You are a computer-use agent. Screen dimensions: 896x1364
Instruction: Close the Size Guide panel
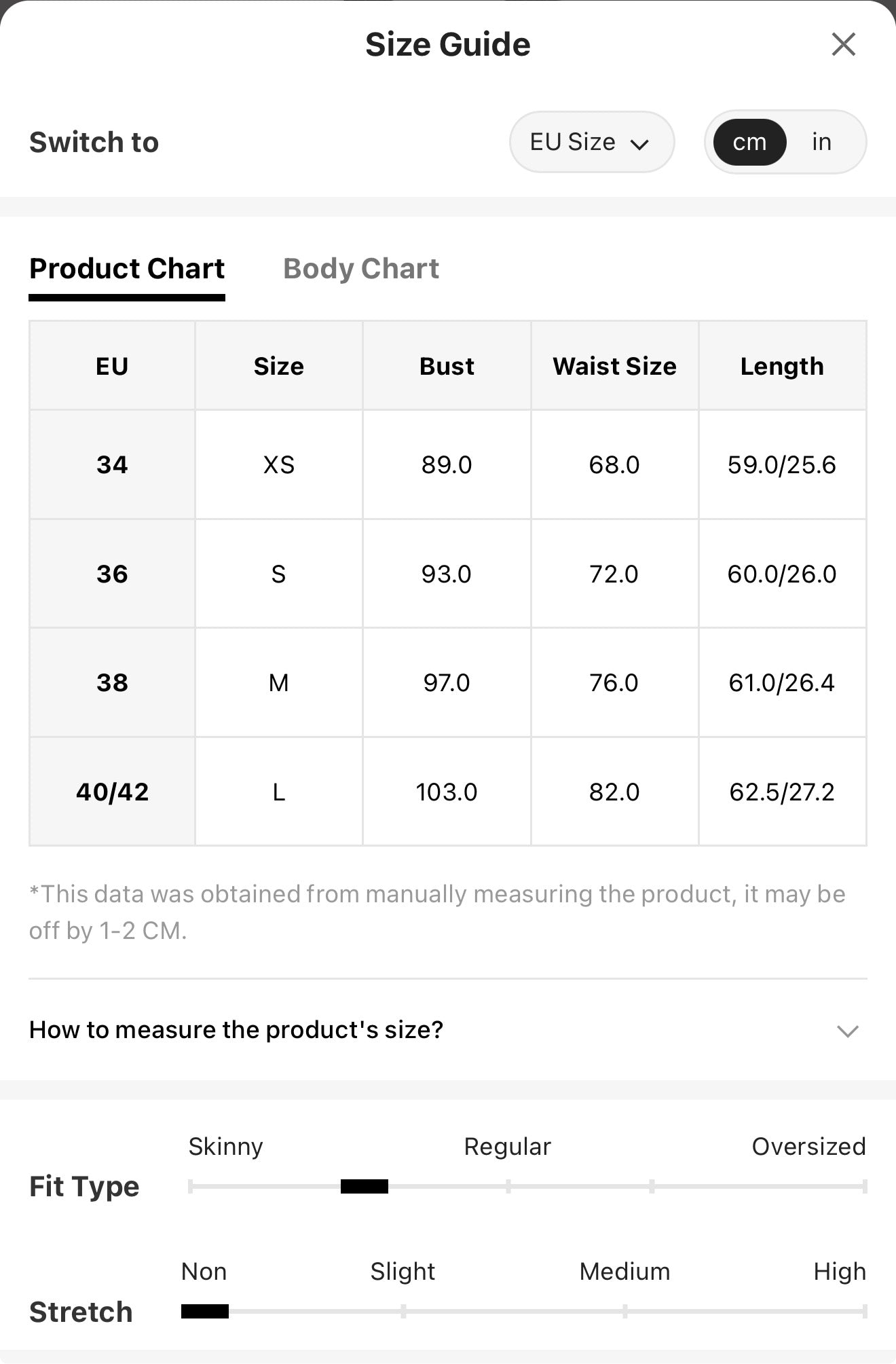pyautogui.click(x=843, y=45)
